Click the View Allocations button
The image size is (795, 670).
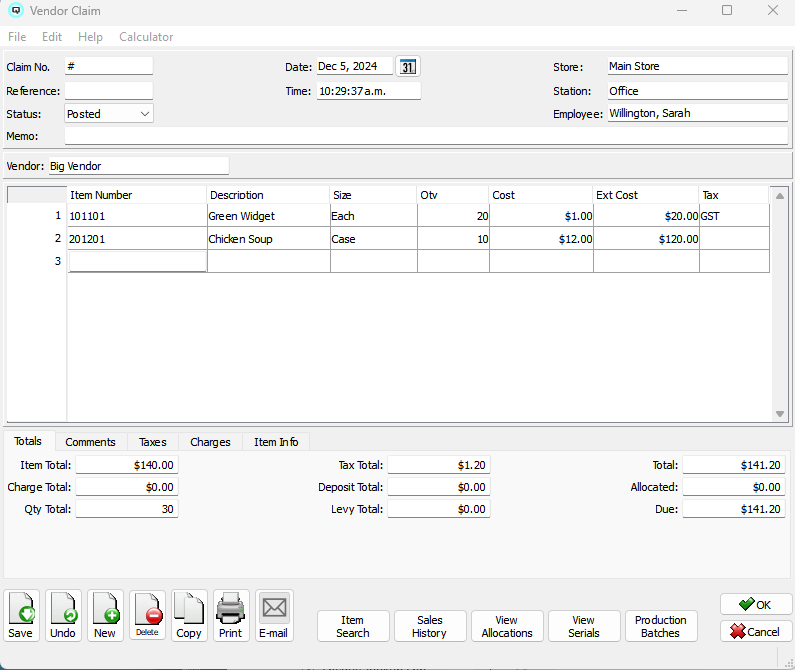pos(507,626)
